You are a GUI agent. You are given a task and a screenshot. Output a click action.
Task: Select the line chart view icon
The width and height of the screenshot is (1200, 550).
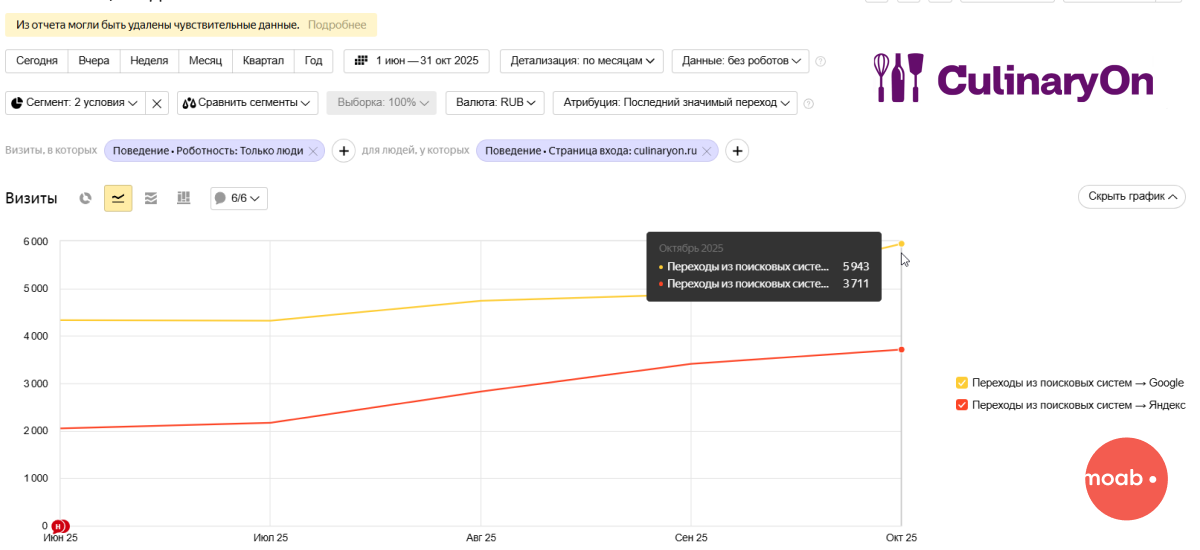click(x=118, y=198)
